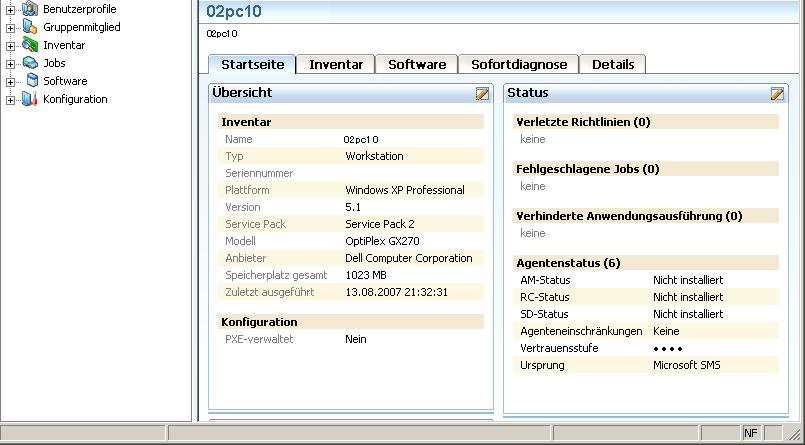Click the Software tree node icon
The width and height of the screenshot is (805, 445).
32,81
